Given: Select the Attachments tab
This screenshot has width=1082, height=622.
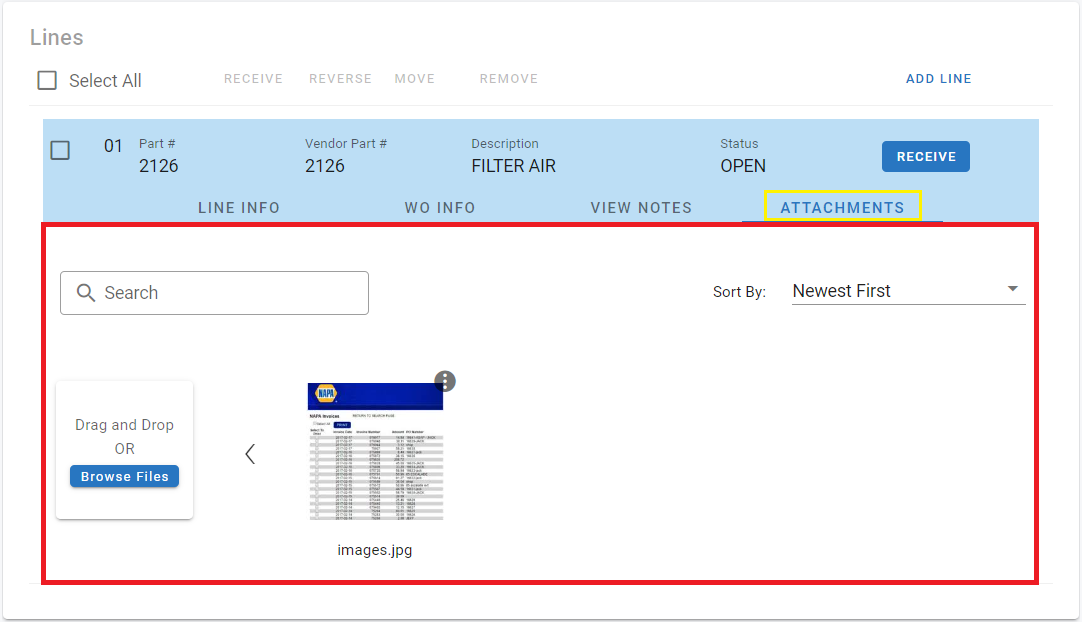Looking at the screenshot, I should point(842,208).
